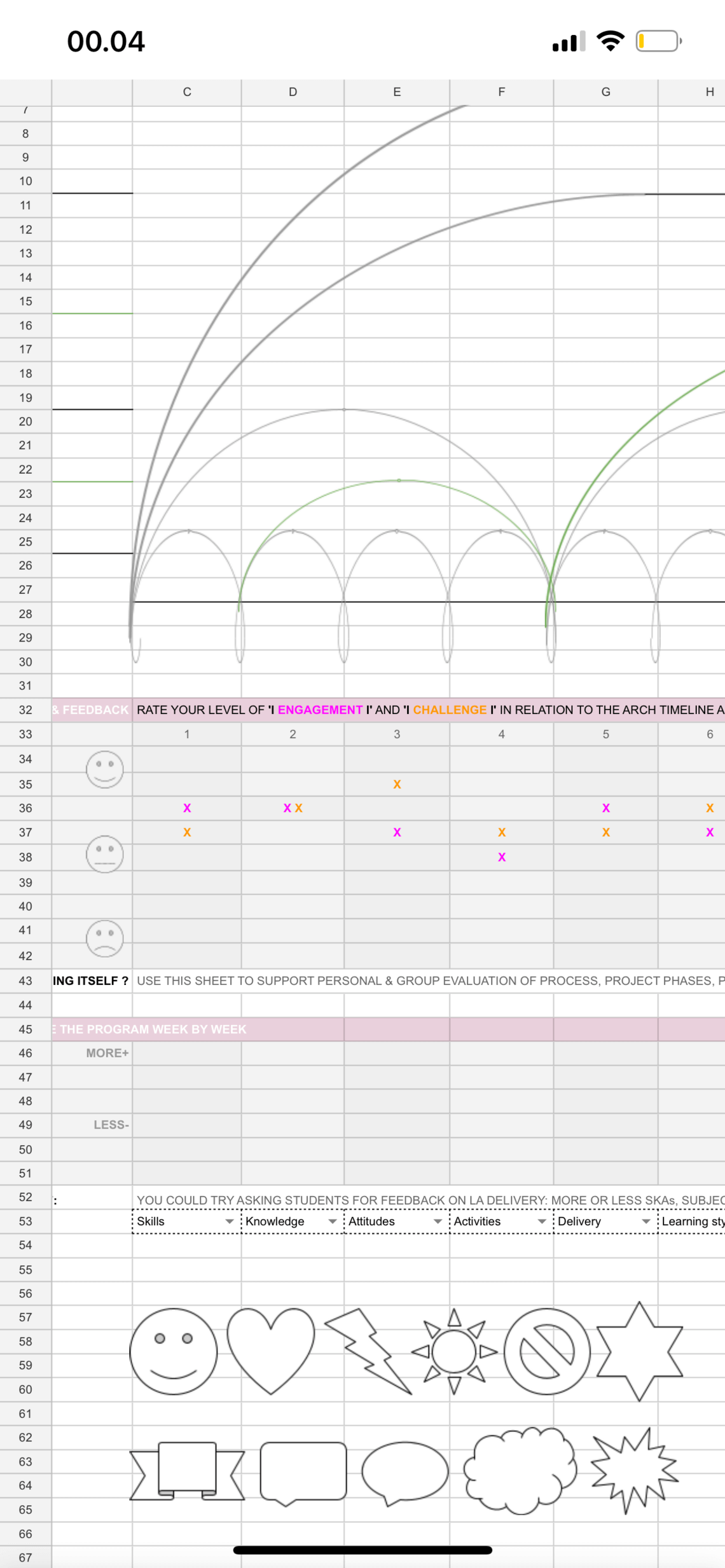Open the Attitudes dropdown
The image size is (725, 1568).
438,1221
